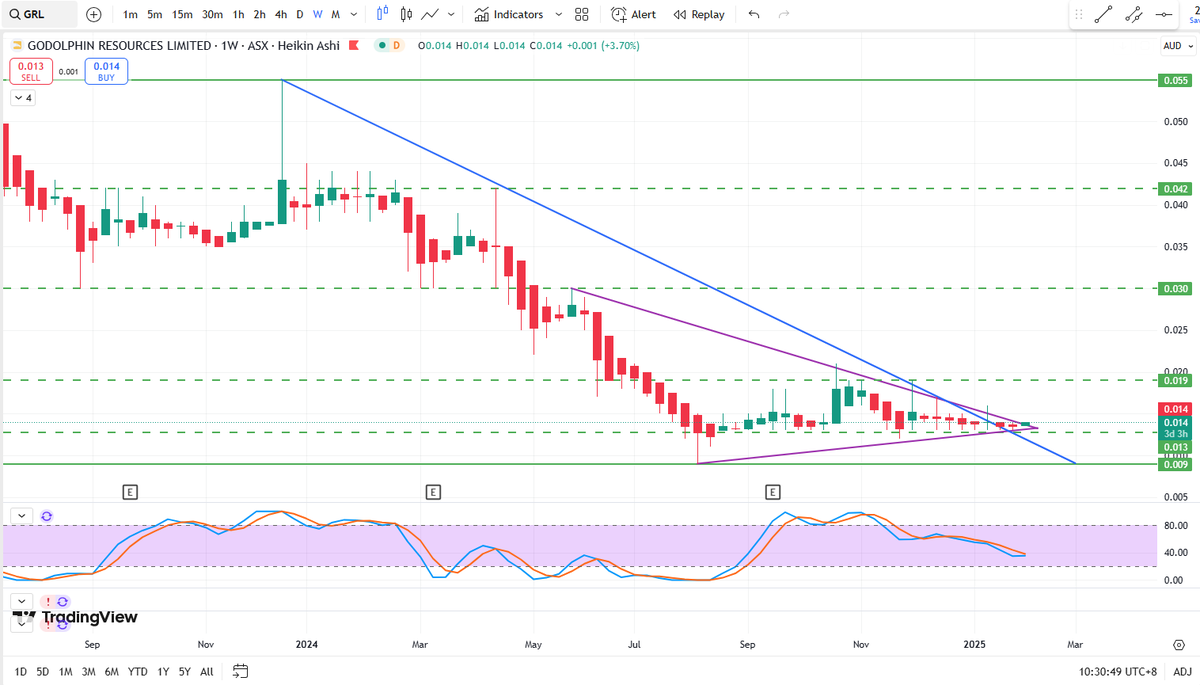This screenshot has height=685, width=1200.
Task: Expand the favorite indicators dropdown arrow
Action: pyautogui.click(x=558, y=15)
